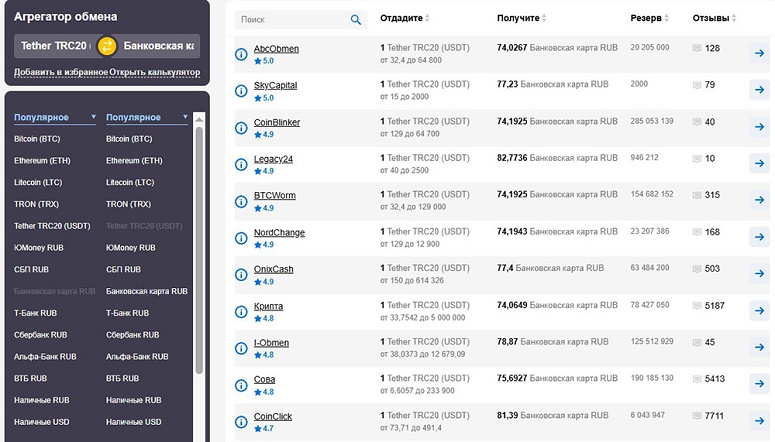
Task: Click the search magnifier icon
Action: click(355, 20)
